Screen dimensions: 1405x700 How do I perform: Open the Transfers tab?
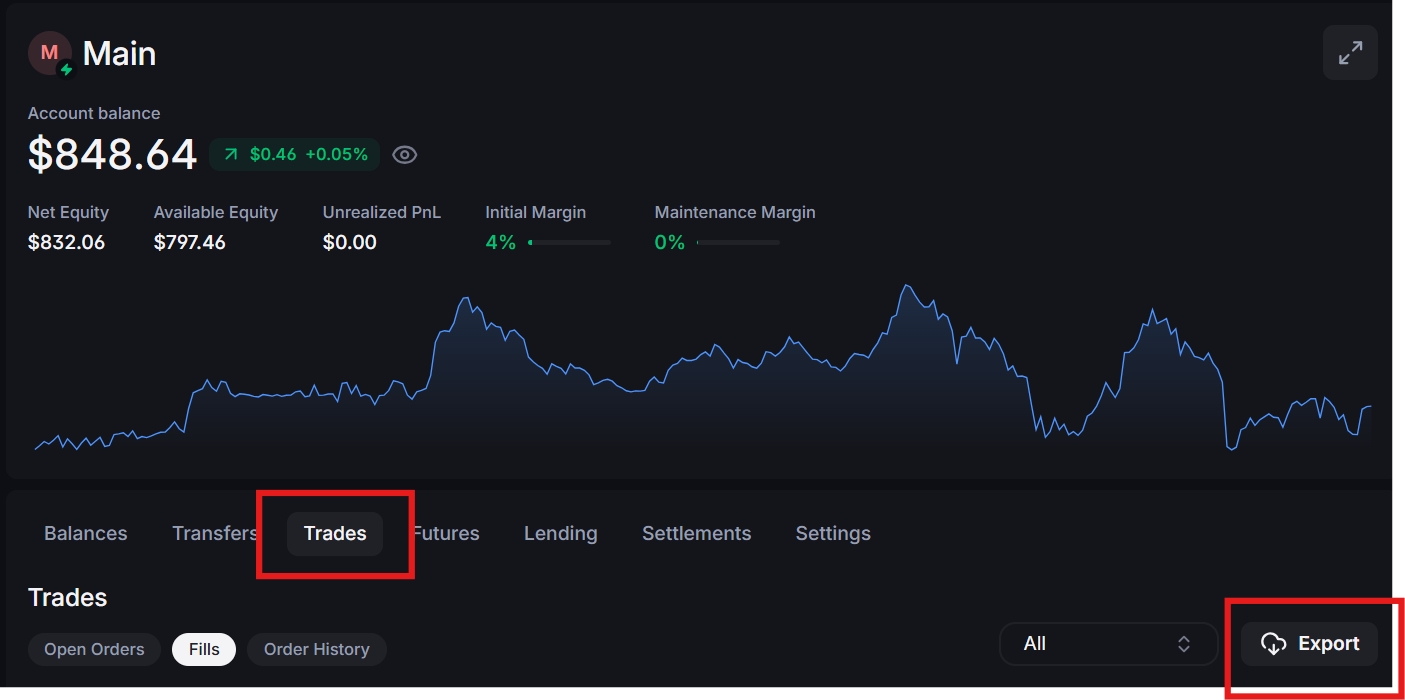(213, 534)
